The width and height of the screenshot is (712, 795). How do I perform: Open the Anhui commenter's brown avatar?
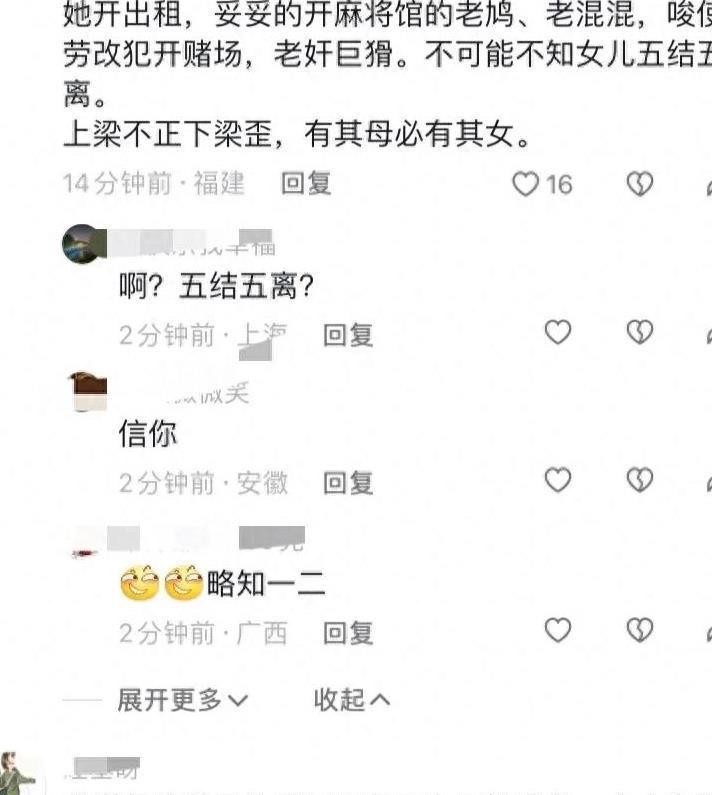point(88,391)
